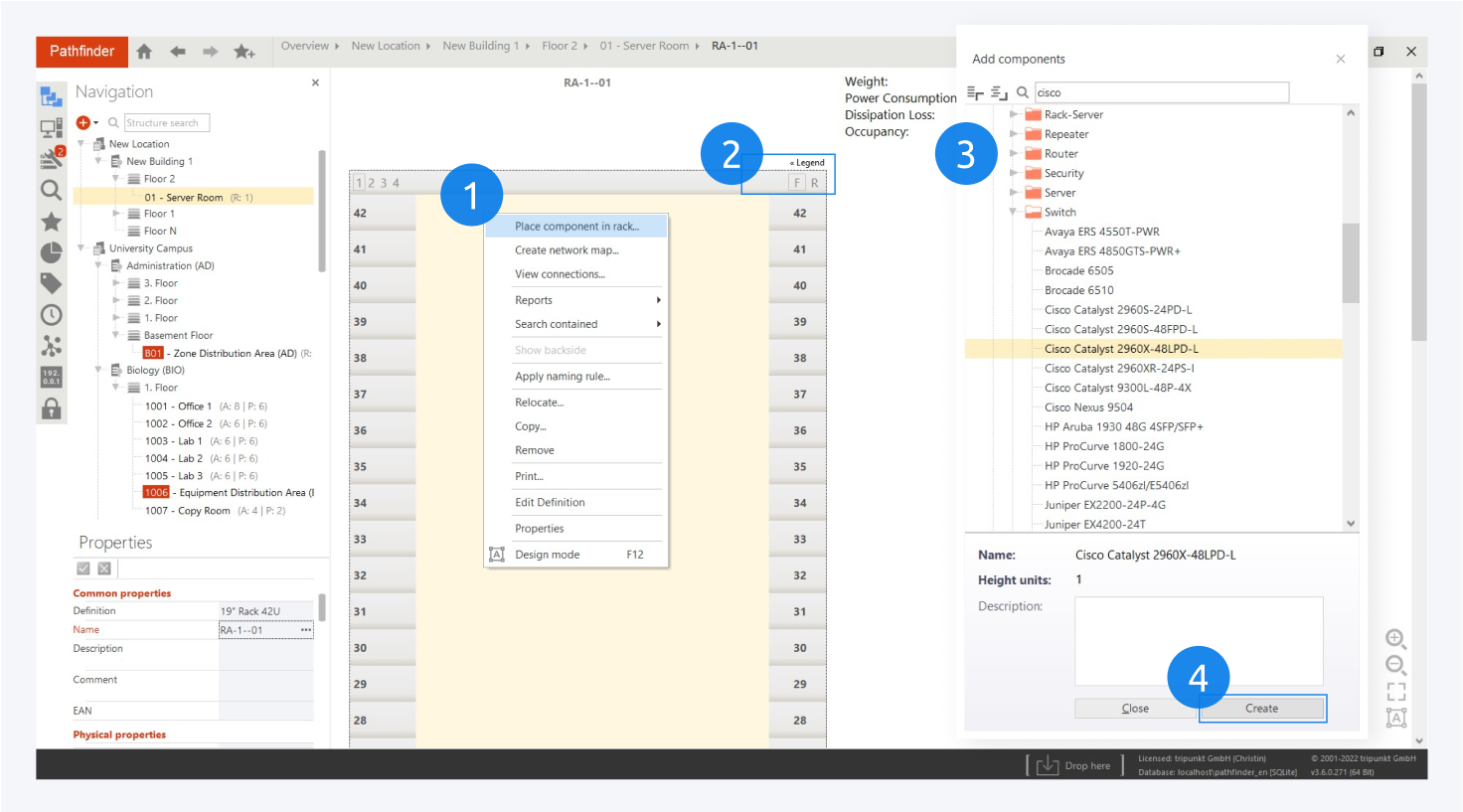Open the tags icon in the sidebar
Image resolution: width=1463 pixels, height=812 pixels.
[x=51, y=284]
